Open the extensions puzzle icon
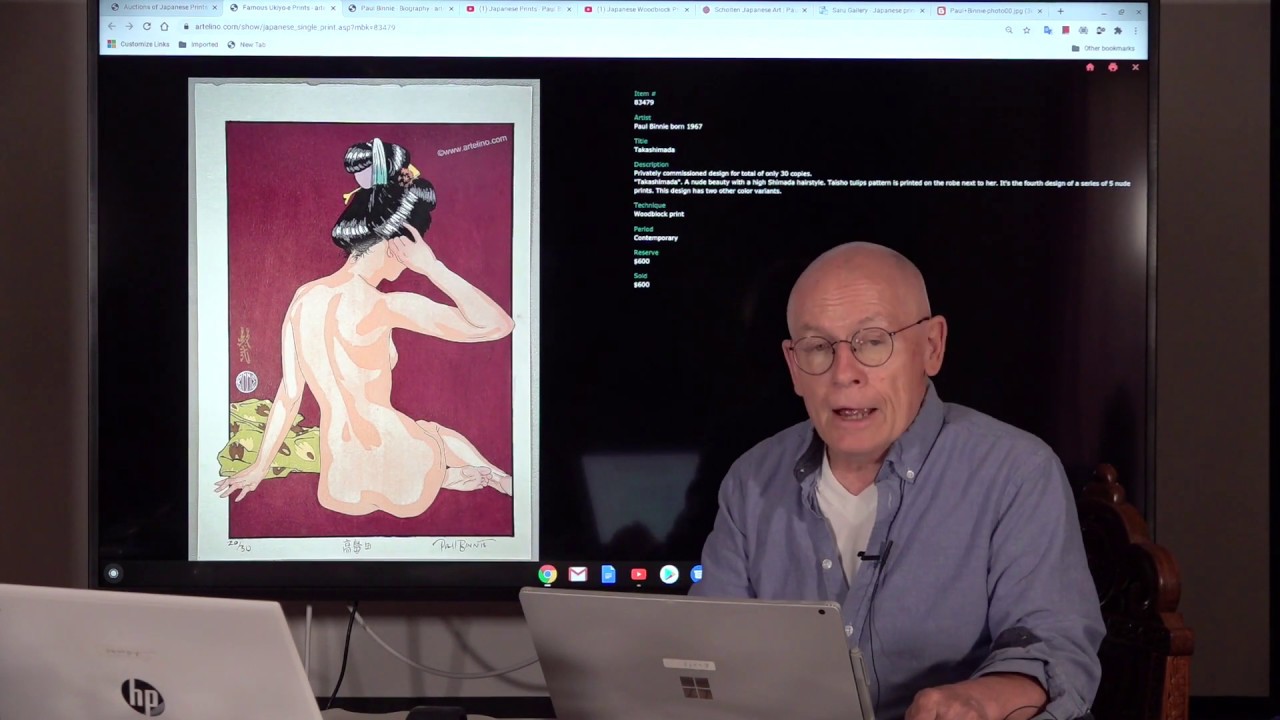Screen dimensions: 1280x720 [x=1117, y=30]
